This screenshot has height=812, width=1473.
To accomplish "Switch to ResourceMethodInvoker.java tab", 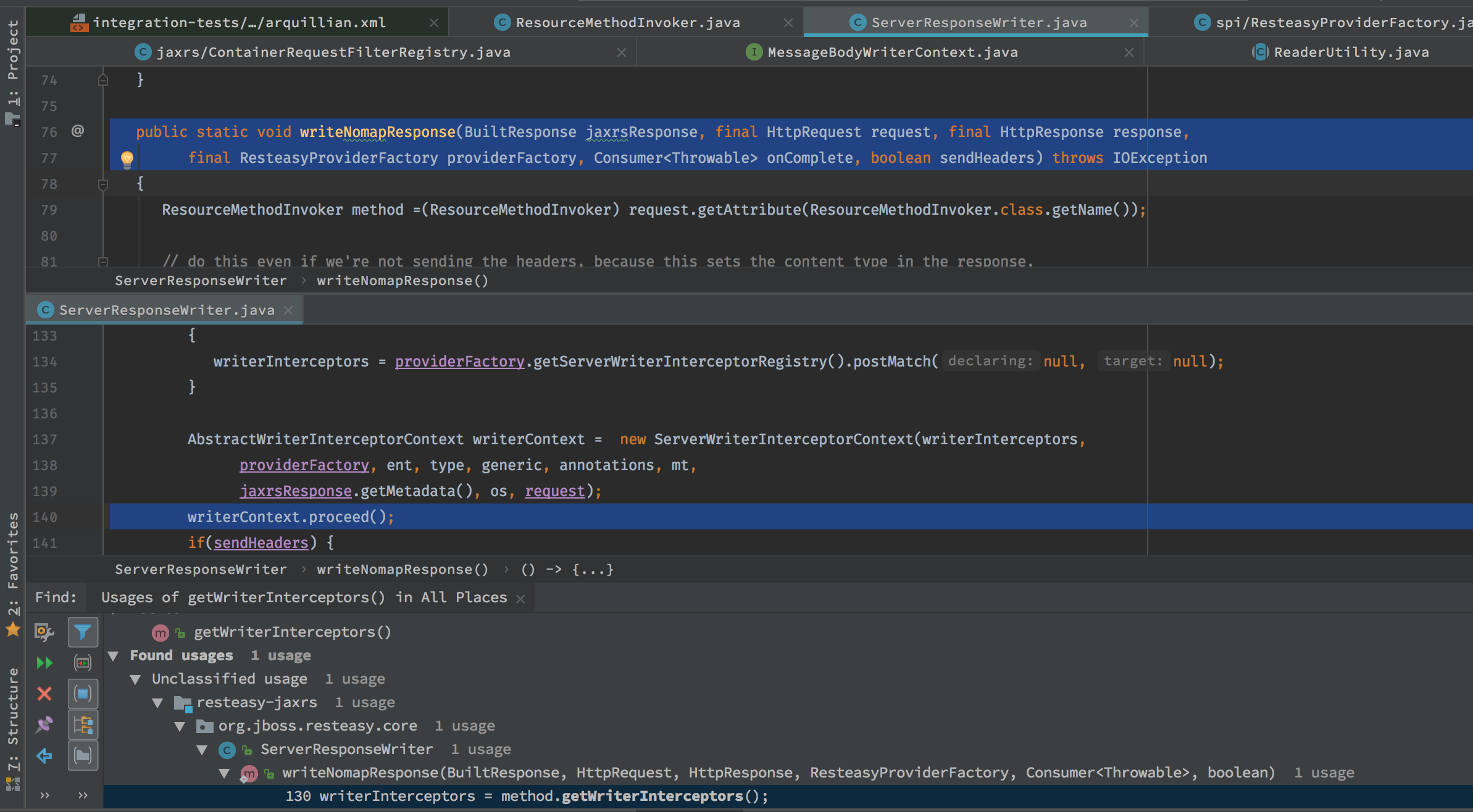I will click(627, 23).
